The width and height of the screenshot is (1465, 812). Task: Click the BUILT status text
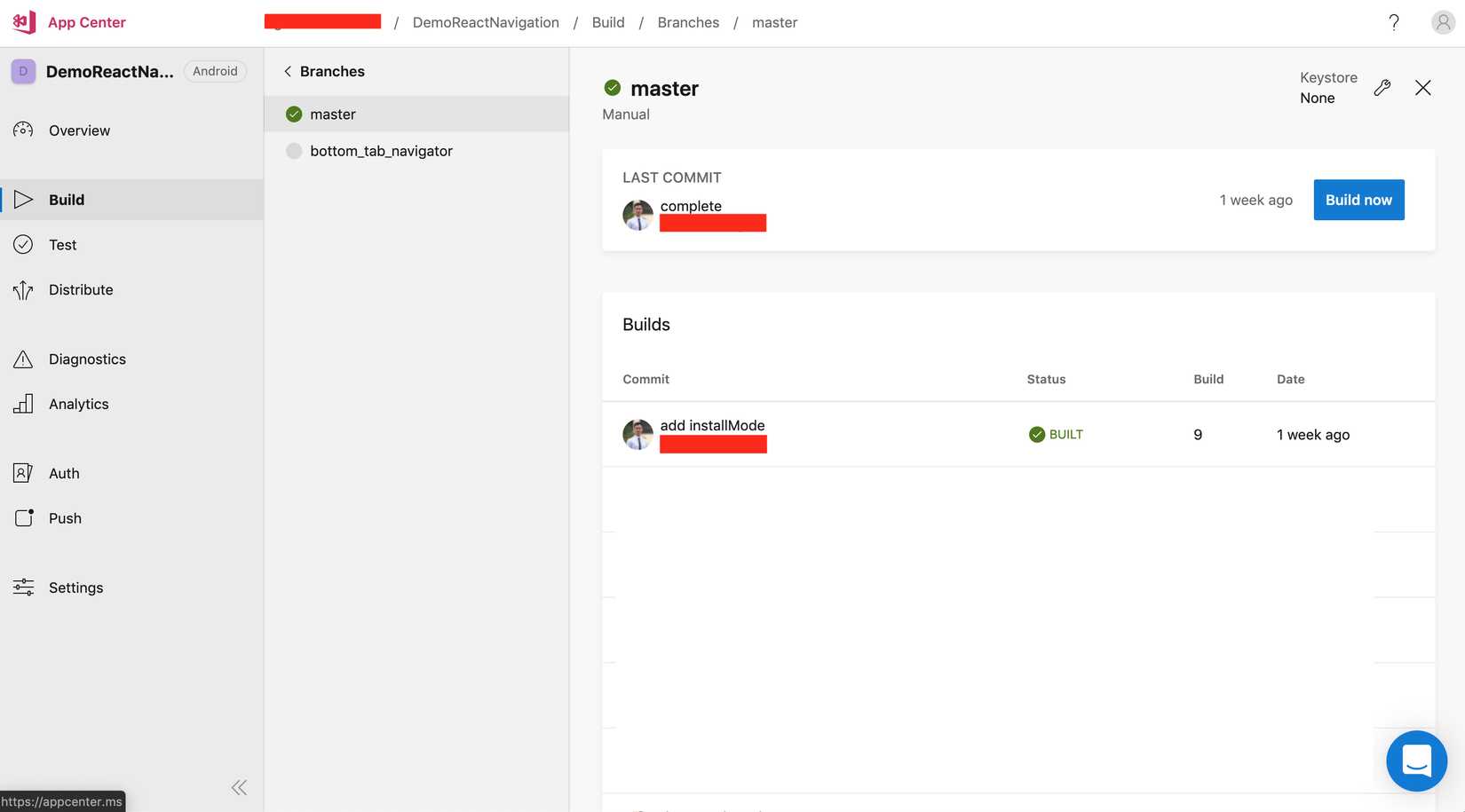(x=1066, y=435)
